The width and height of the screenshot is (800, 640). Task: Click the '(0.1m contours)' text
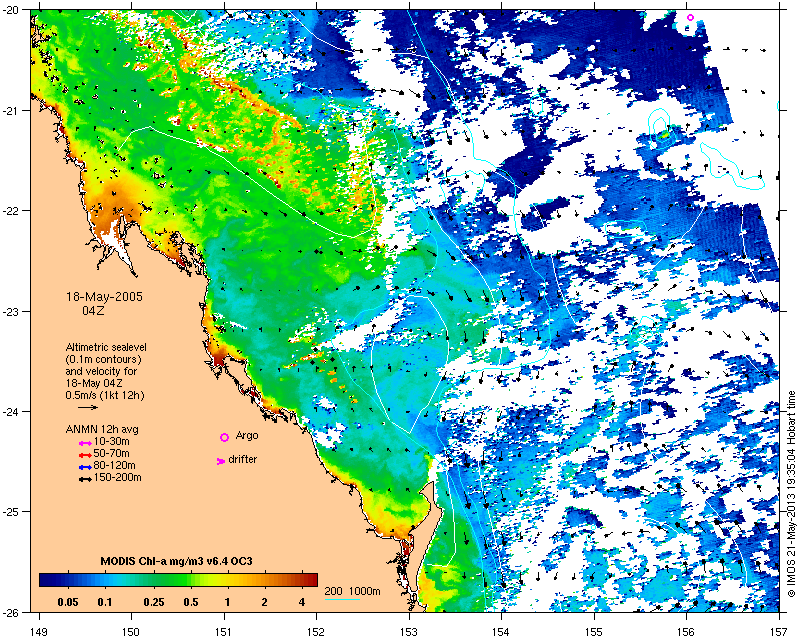tap(104, 359)
